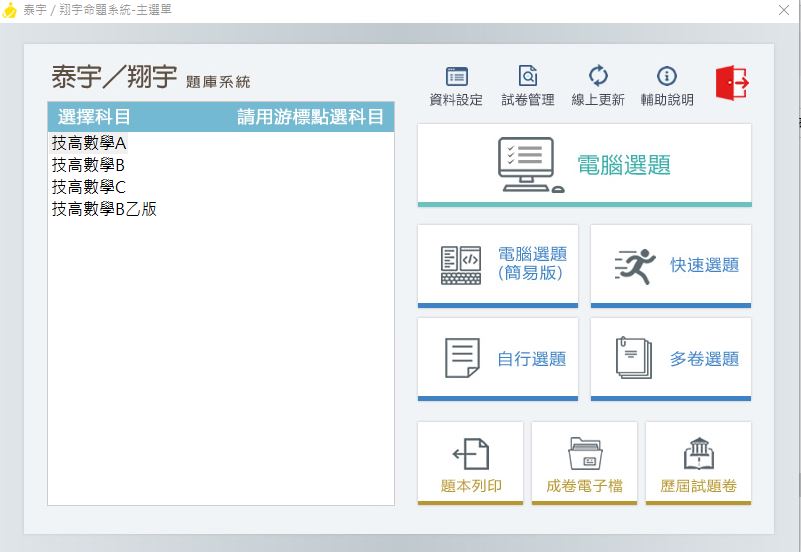801x552 pixels.
Task: Select subject 技高數學A in list
Action: [90, 143]
